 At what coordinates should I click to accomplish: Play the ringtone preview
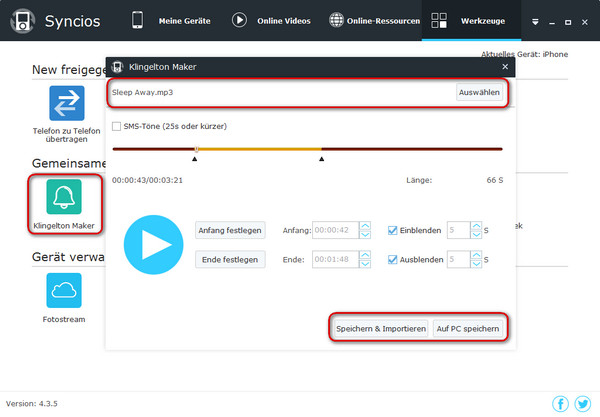[x=153, y=245]
